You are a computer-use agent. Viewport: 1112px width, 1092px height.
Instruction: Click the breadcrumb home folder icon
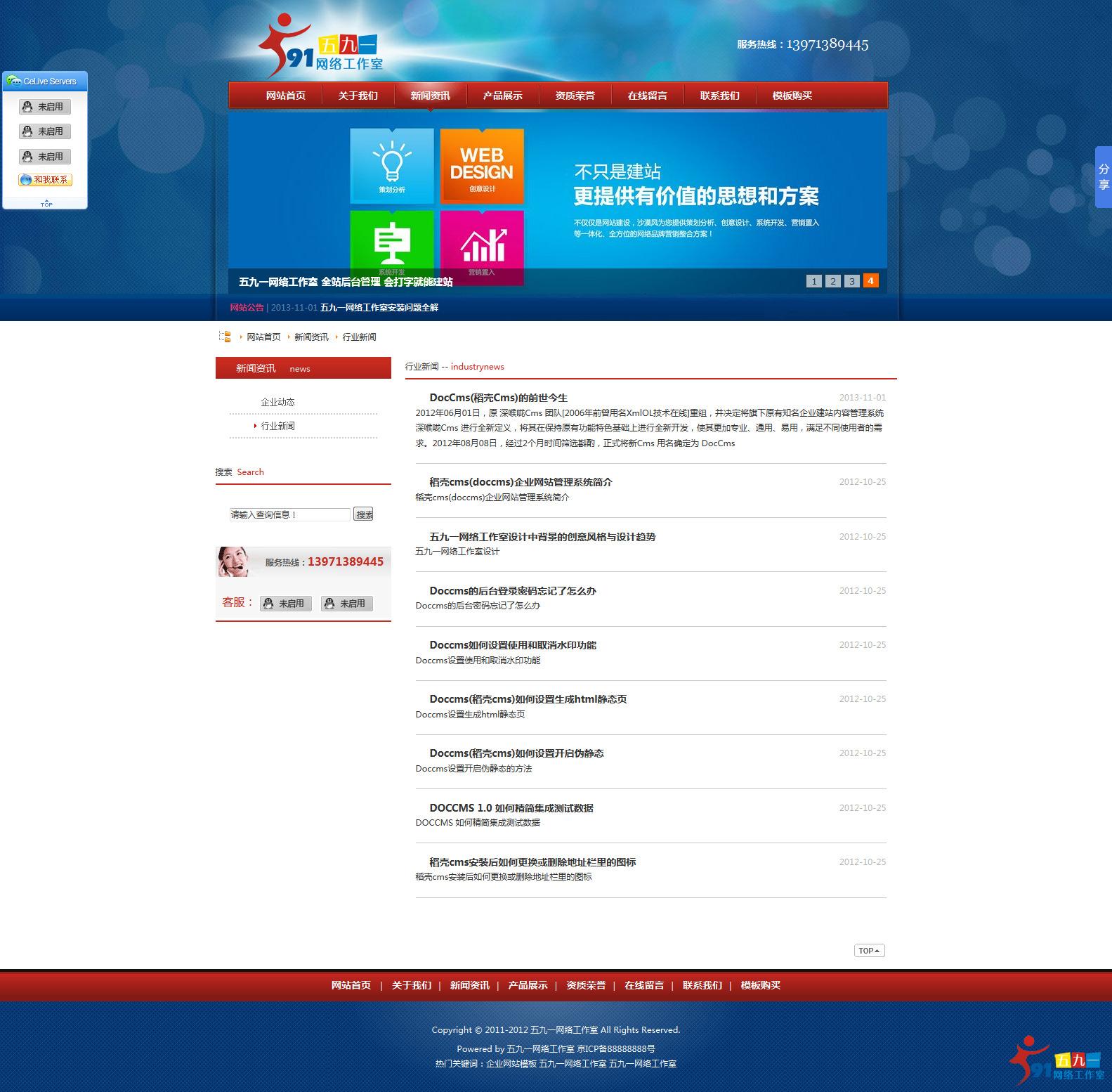tap(225, 337)
